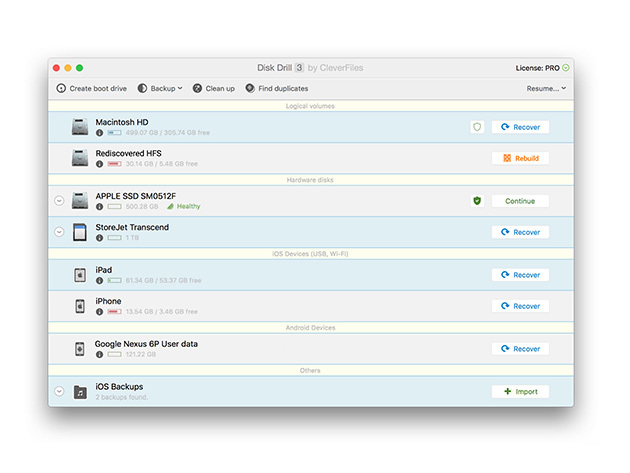This screenshot has width=630, height=473.
Task: Select the Rediscovered HFS row name
Action: 129,154
